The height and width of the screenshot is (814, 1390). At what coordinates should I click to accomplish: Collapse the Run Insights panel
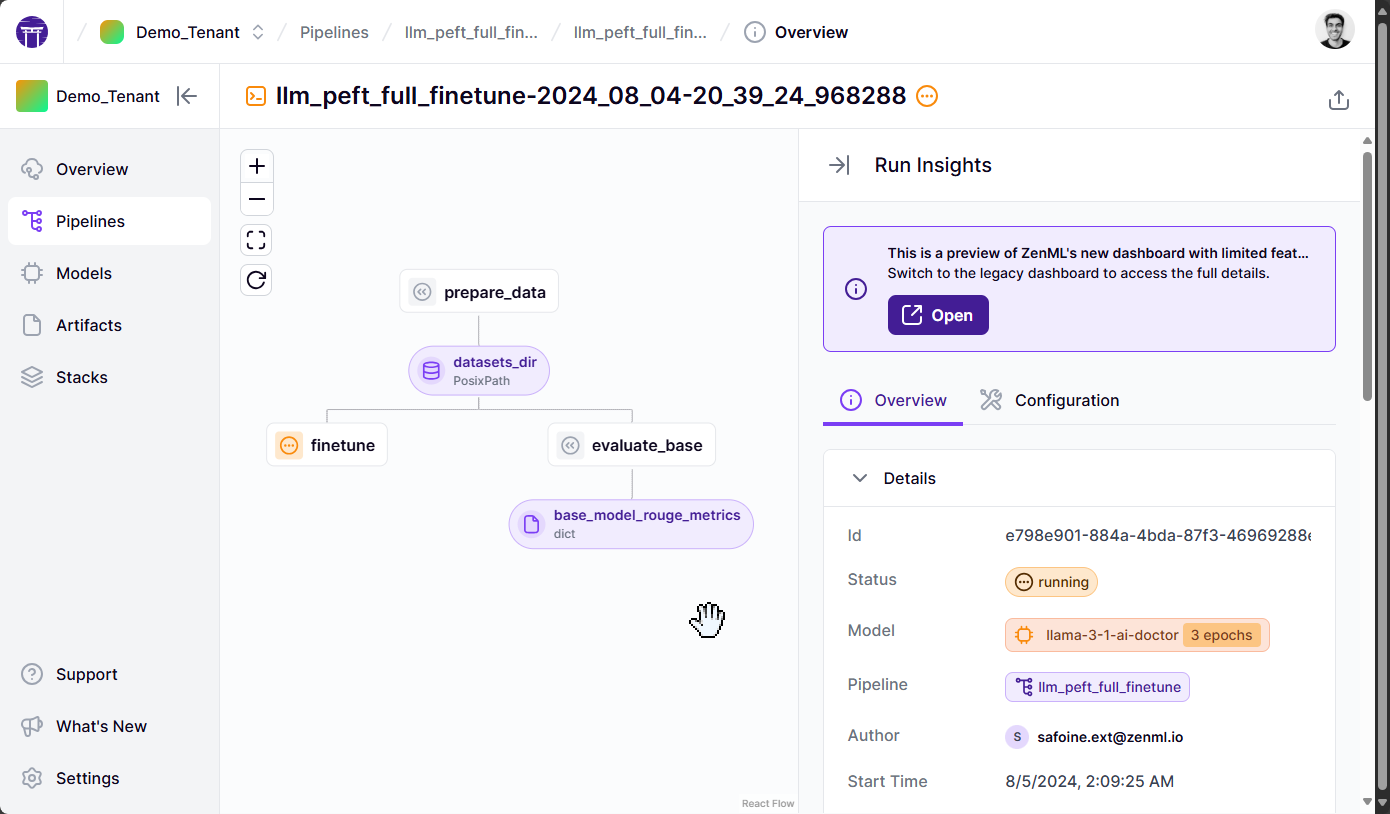pos(839,165)
